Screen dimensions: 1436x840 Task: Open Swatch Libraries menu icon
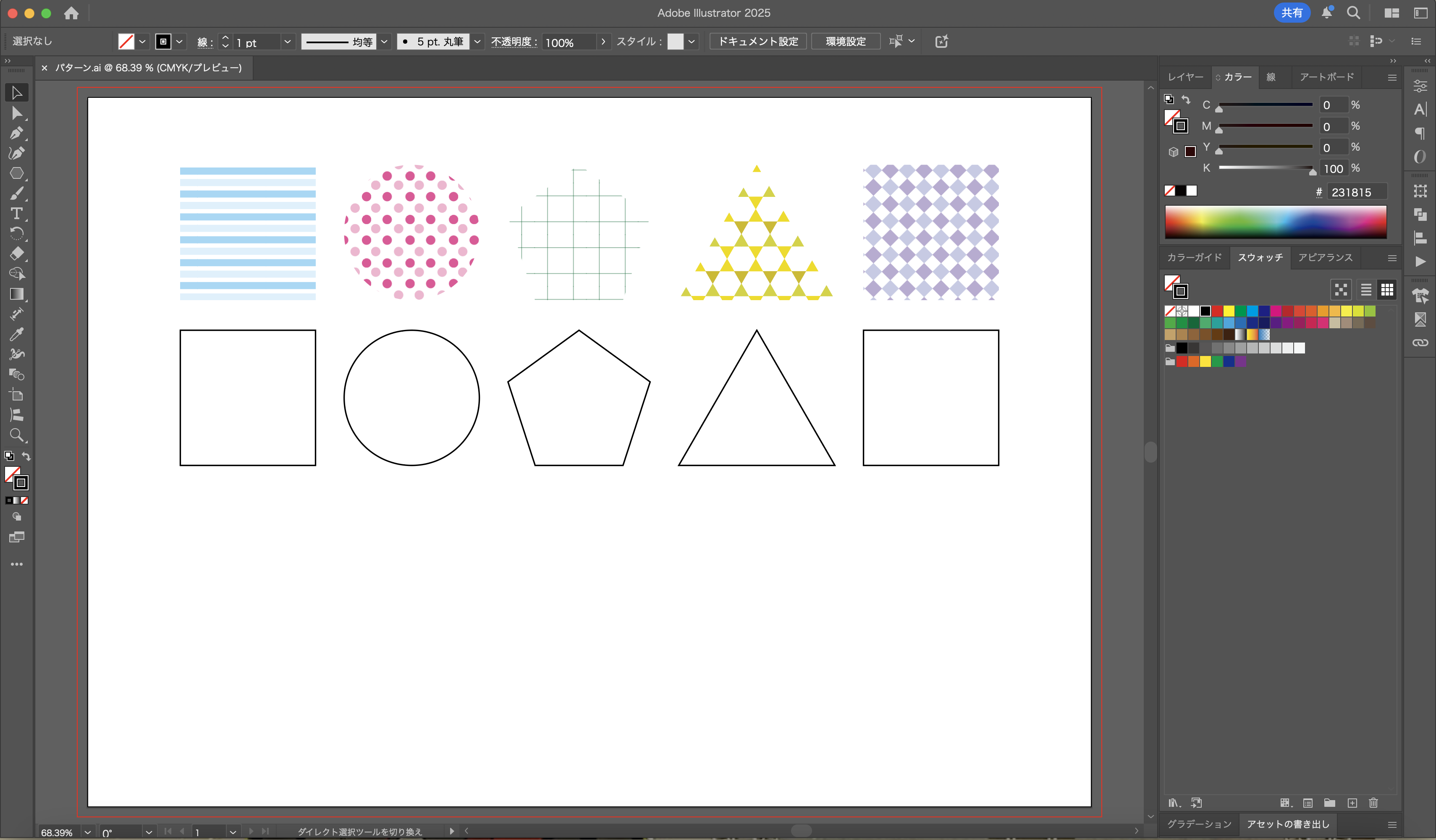(x=1174, y=803)
